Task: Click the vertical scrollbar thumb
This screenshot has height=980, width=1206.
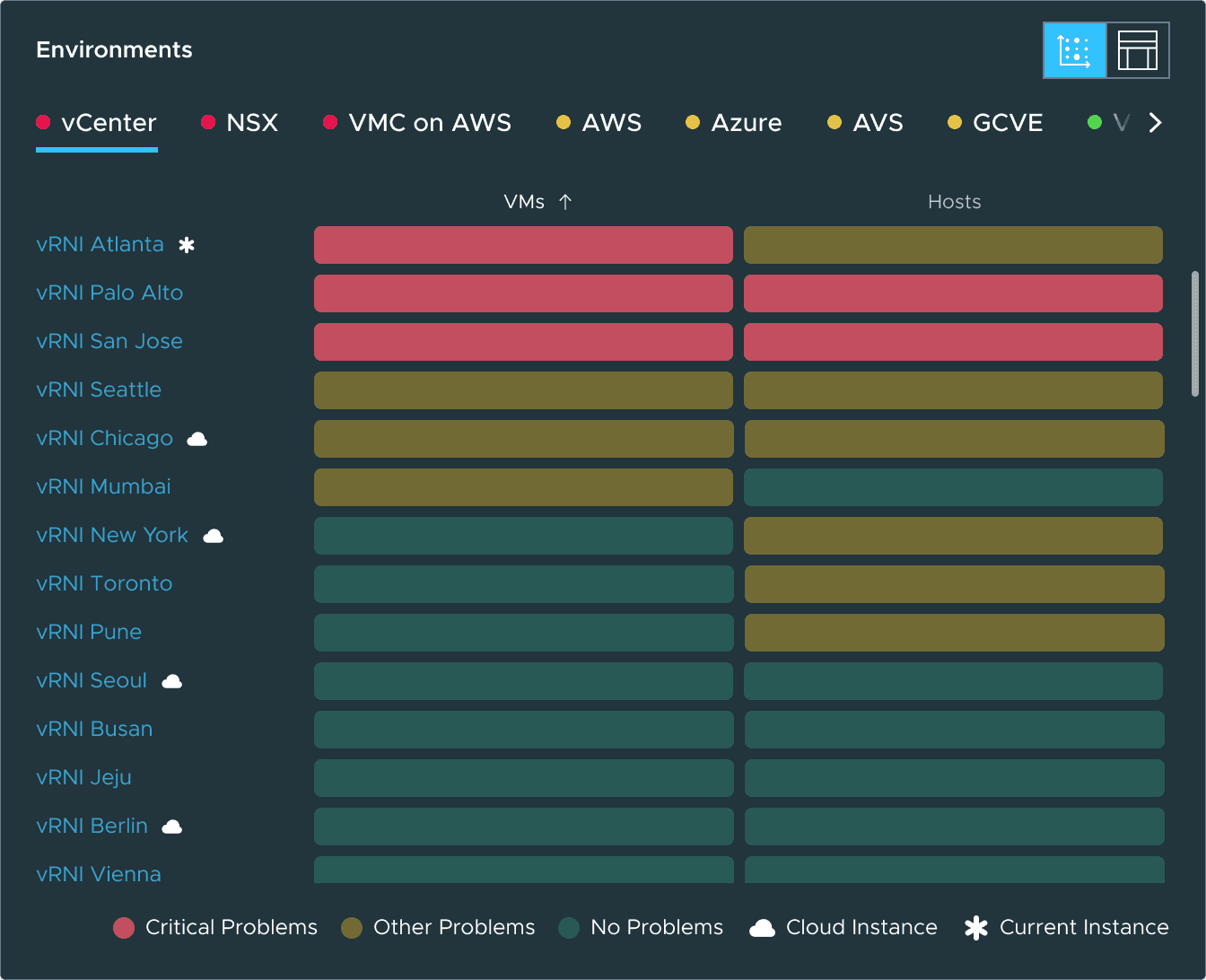Action: 1194,333
